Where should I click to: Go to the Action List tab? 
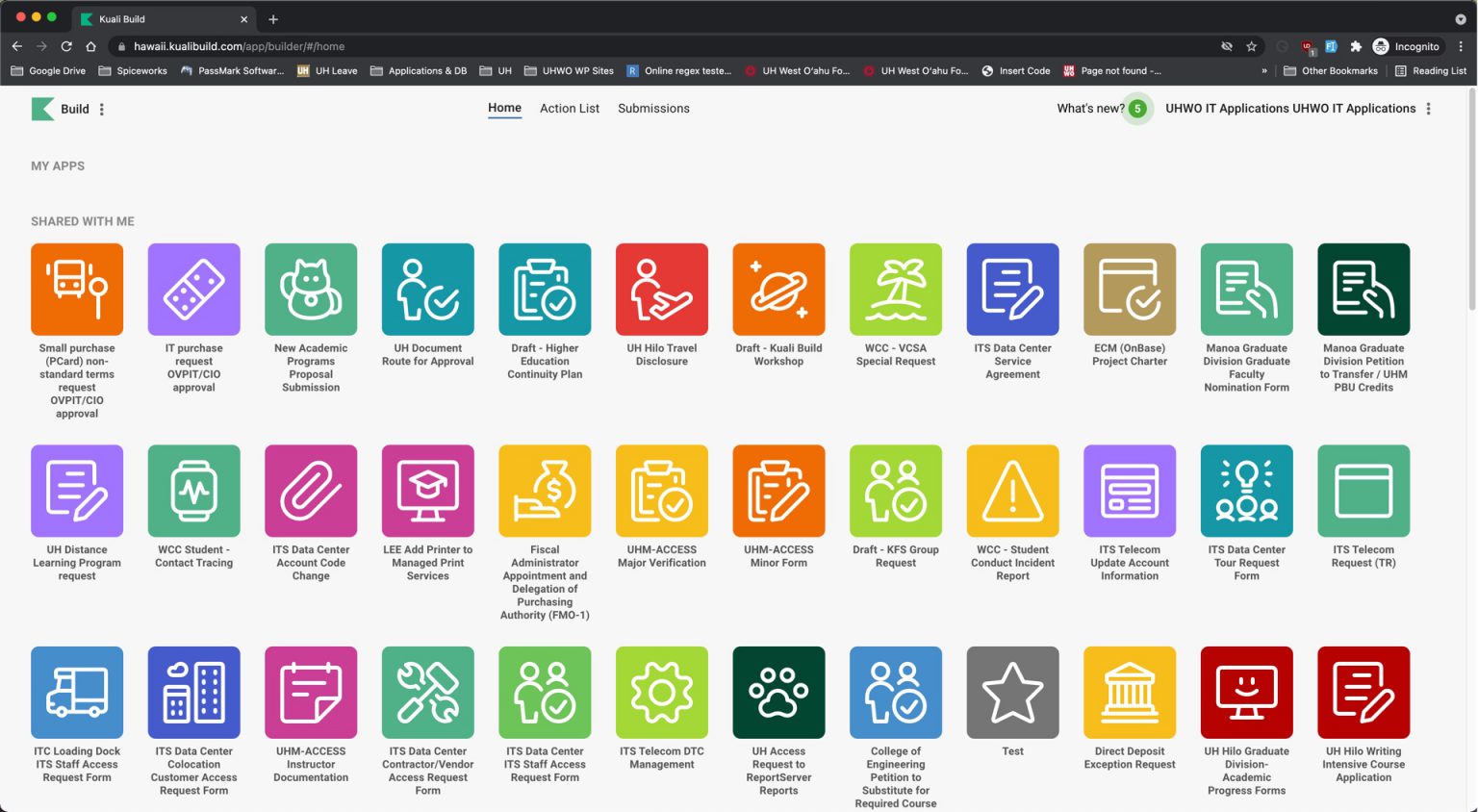[x=570, y=109]
